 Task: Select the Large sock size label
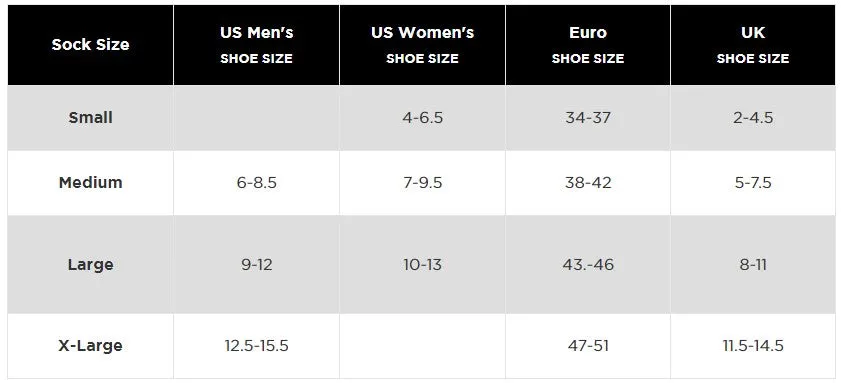tap(90, 264)
